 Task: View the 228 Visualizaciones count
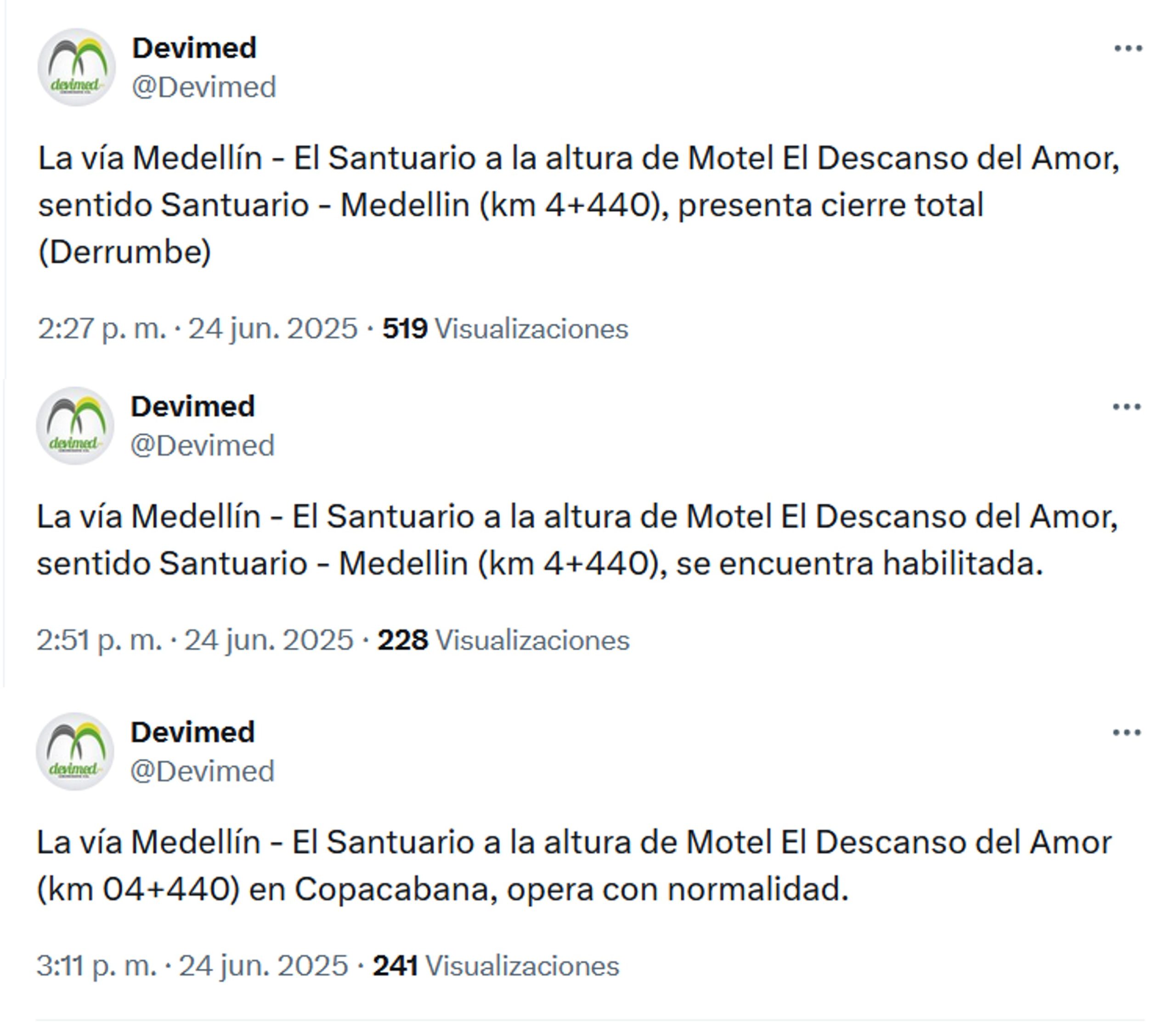tap(503, 640)
